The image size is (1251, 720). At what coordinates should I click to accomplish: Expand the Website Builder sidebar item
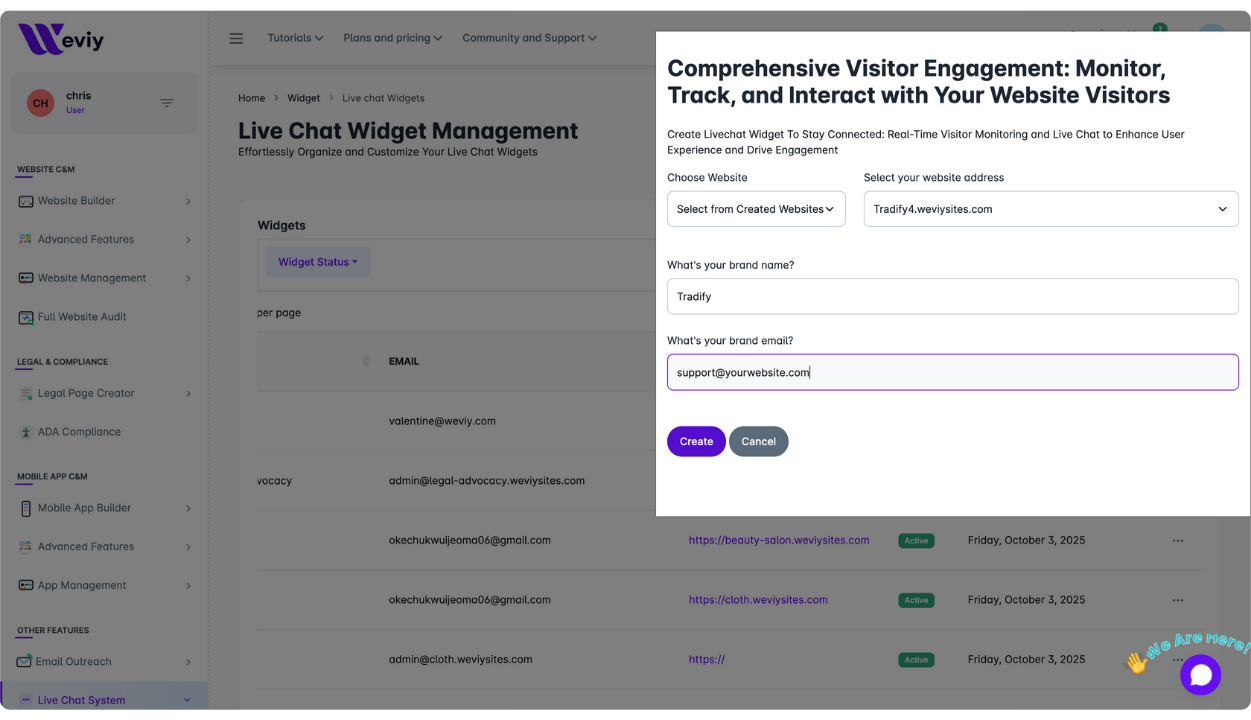[103, 201]
